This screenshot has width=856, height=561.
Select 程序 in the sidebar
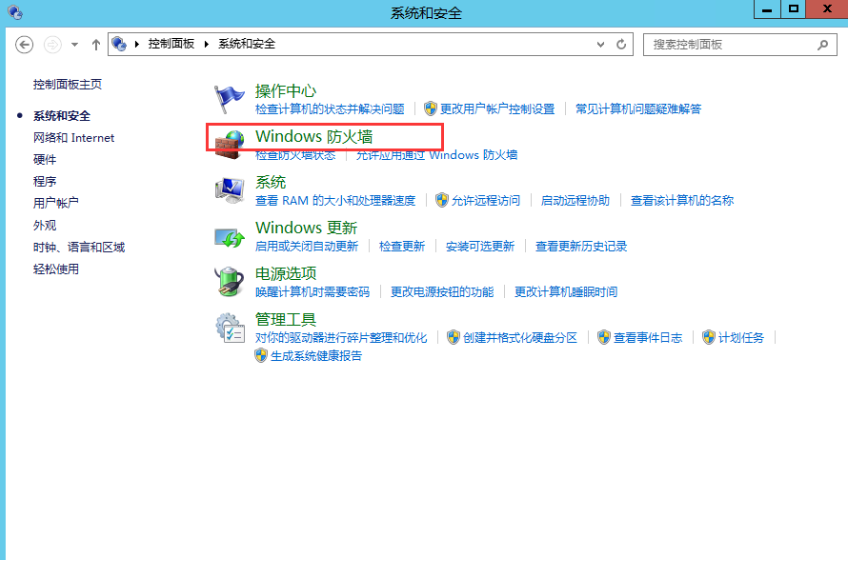[45, 181]
